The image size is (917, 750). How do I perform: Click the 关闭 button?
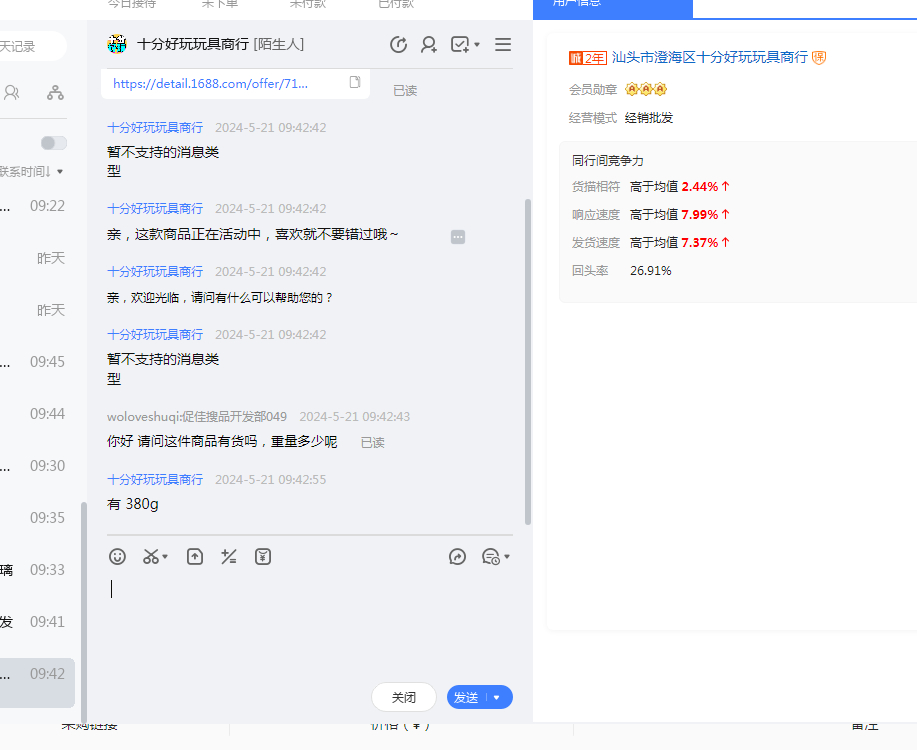[x=404, y=698]
